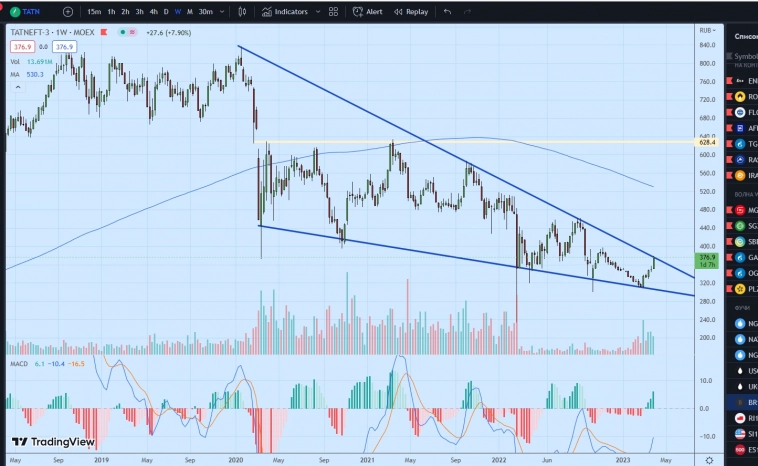Click the 628.4 horizontal line price label

707,142
